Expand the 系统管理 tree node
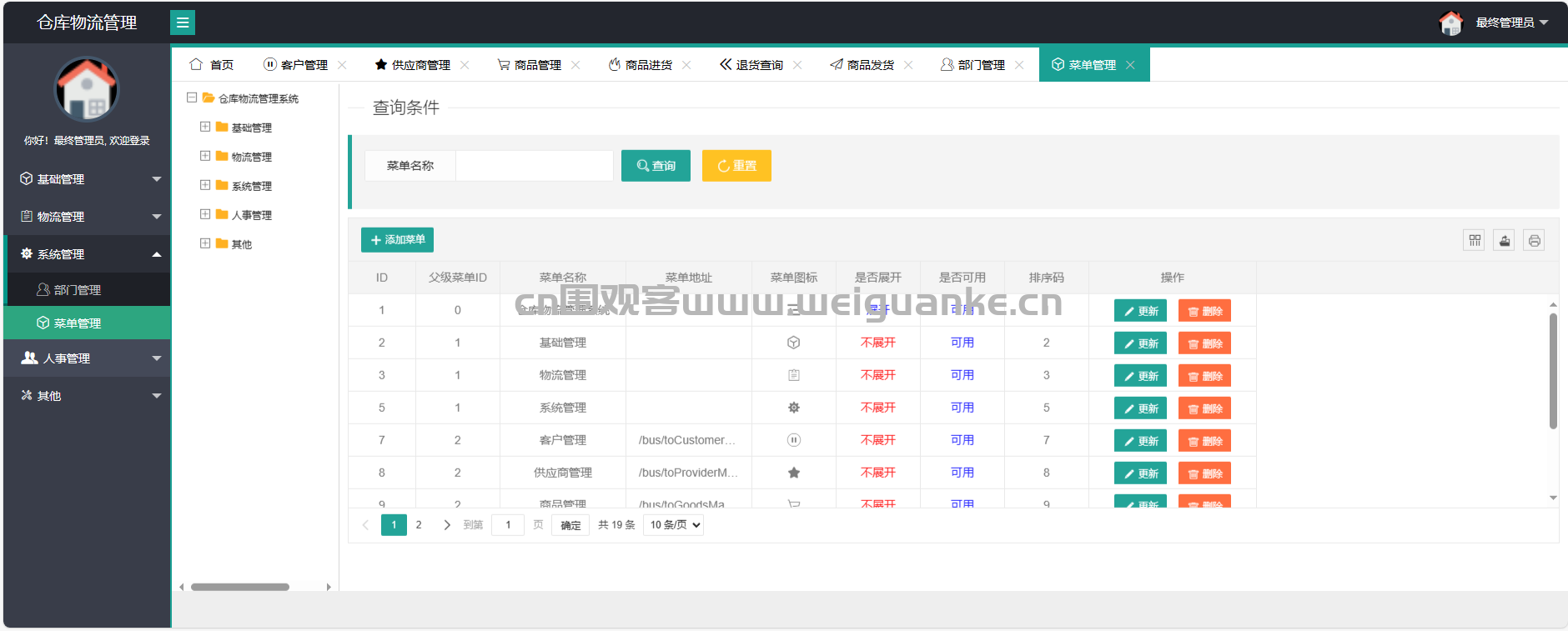1568x631 pixels. (205, 185)
